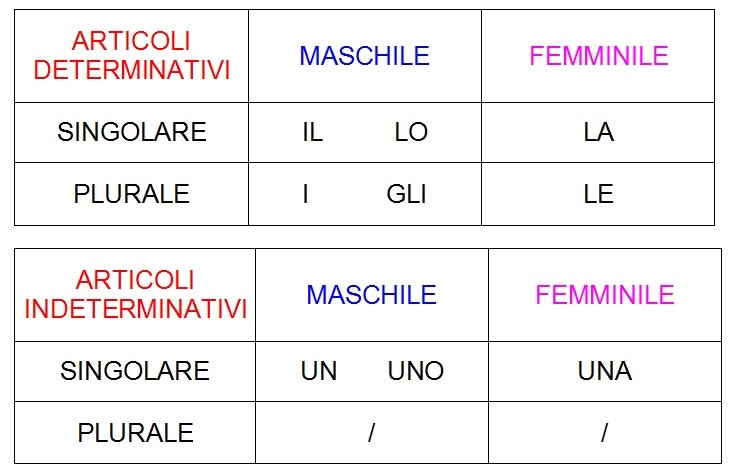The image size is (736, 476).
Task: Click the red ARTICOLI DETERMINATIVI heading
Action: [131, 55]
